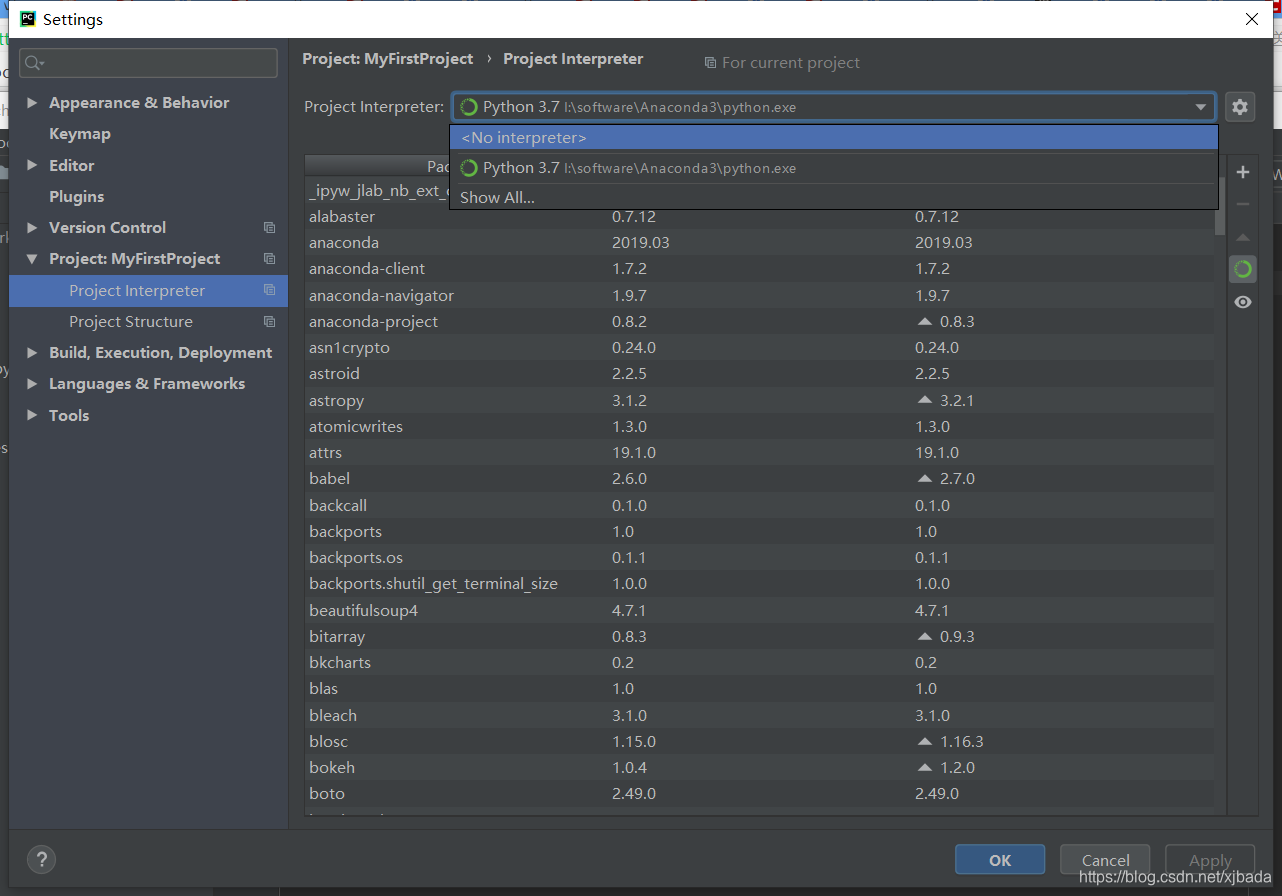
Task: Close the Settings dialog window
Action: click(x=1251, y=19)
